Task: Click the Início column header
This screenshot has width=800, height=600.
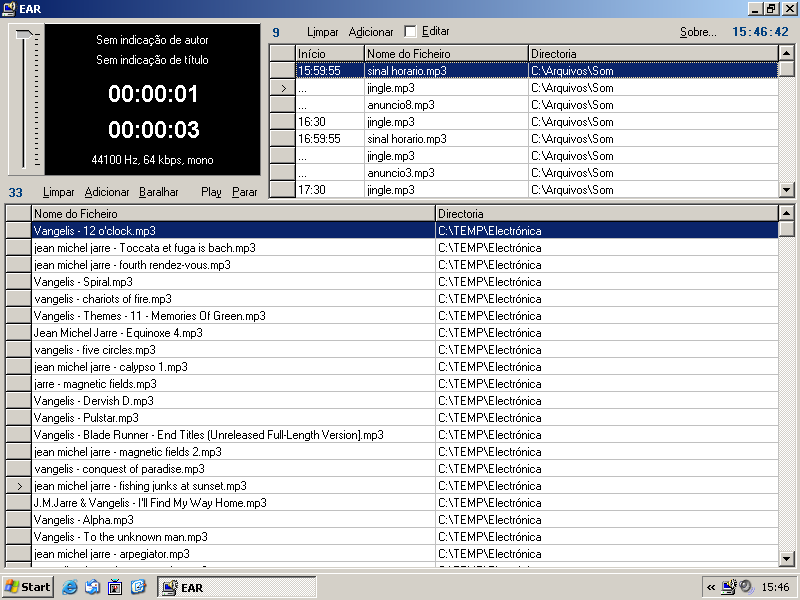Action: (330, 54)
